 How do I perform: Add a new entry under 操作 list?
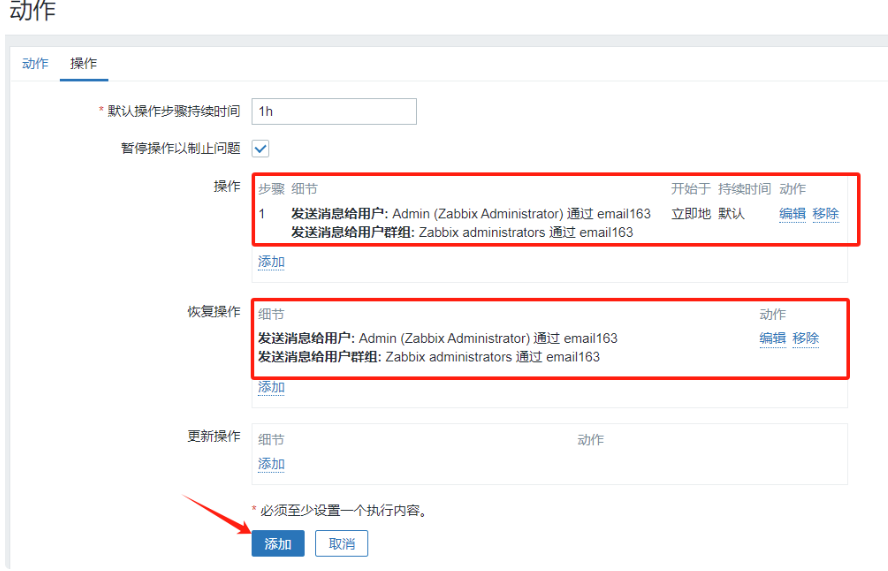pyautogui.click(x=271, y=262)
